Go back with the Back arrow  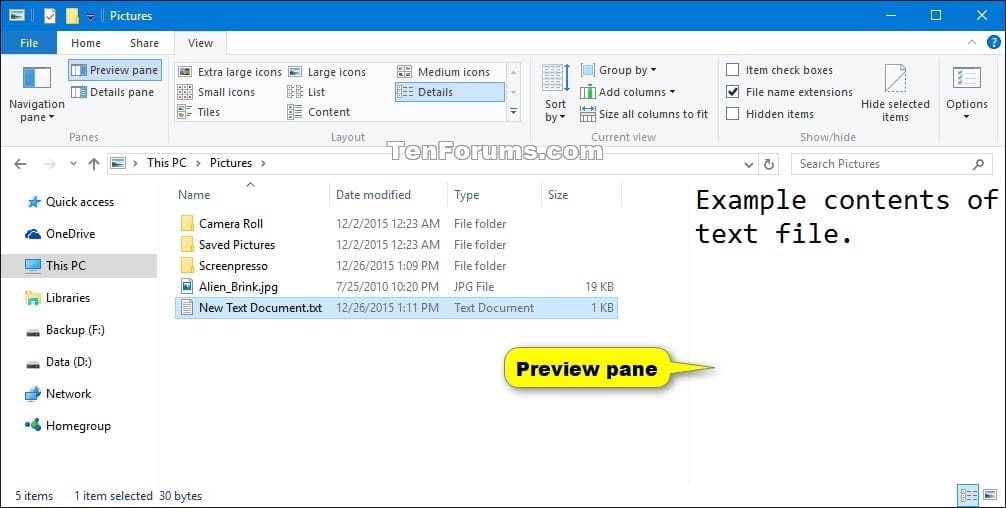click(21, 164)
